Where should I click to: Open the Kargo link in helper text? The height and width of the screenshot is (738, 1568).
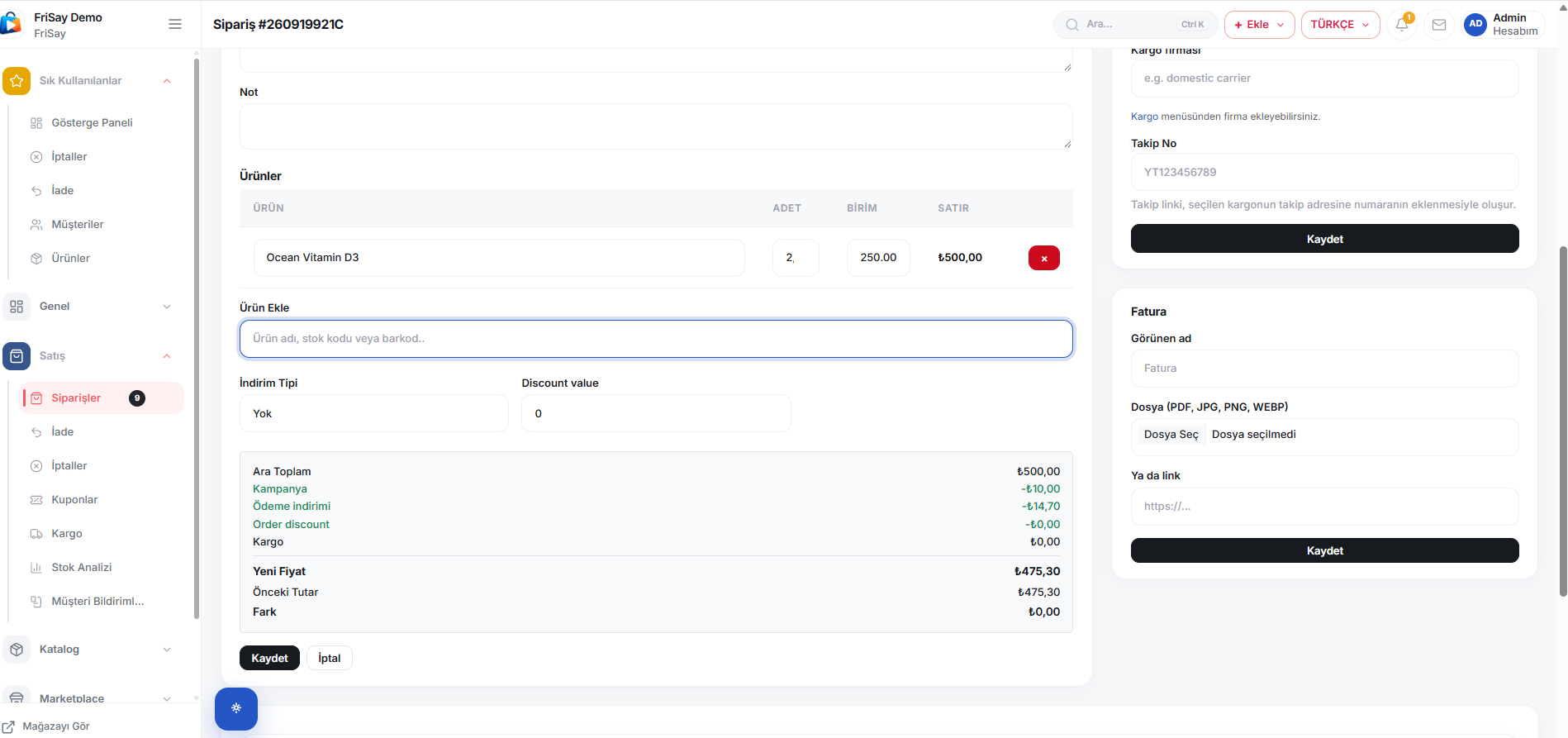coord(1144,117)
